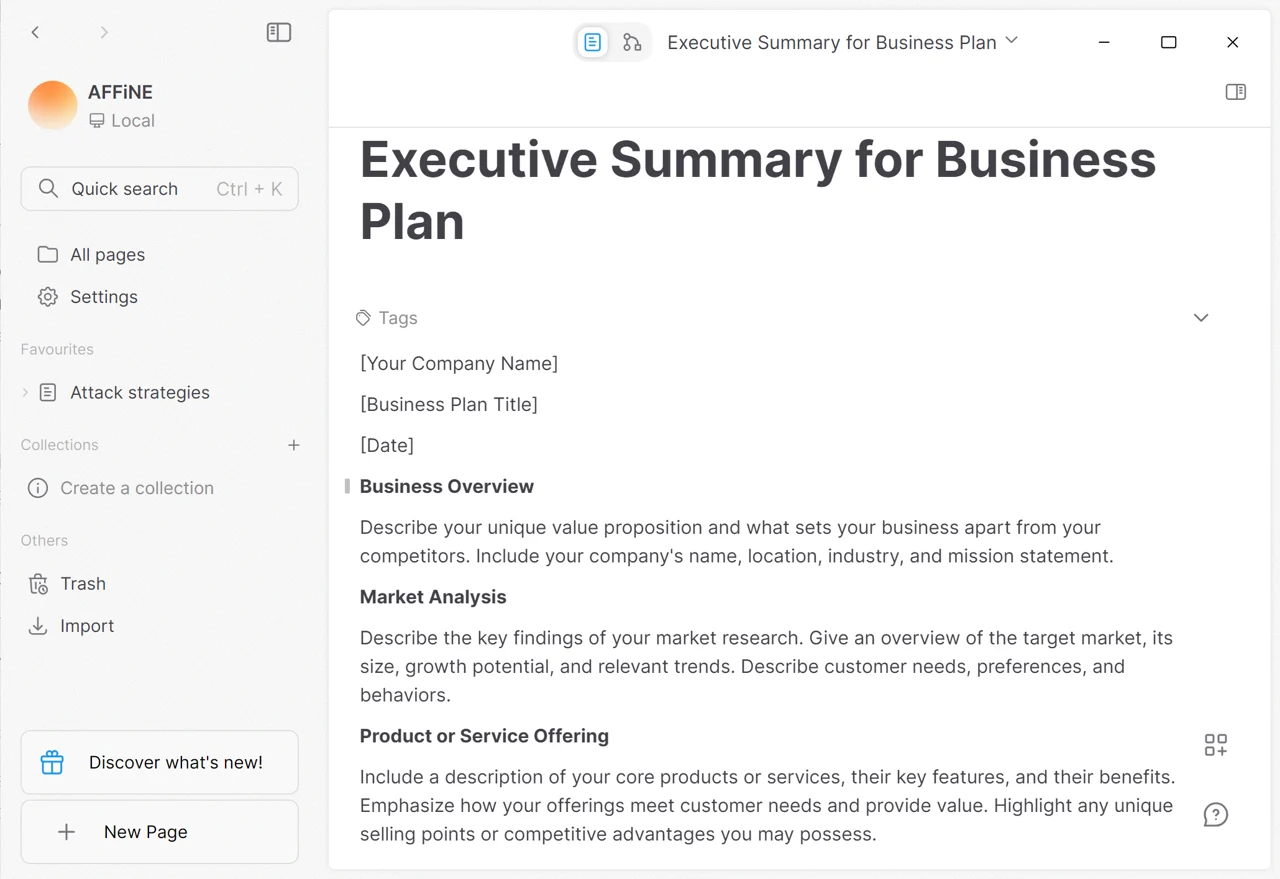Click Discover what's new button
This screenshot has width=1280, height=879.
[160, 762]
